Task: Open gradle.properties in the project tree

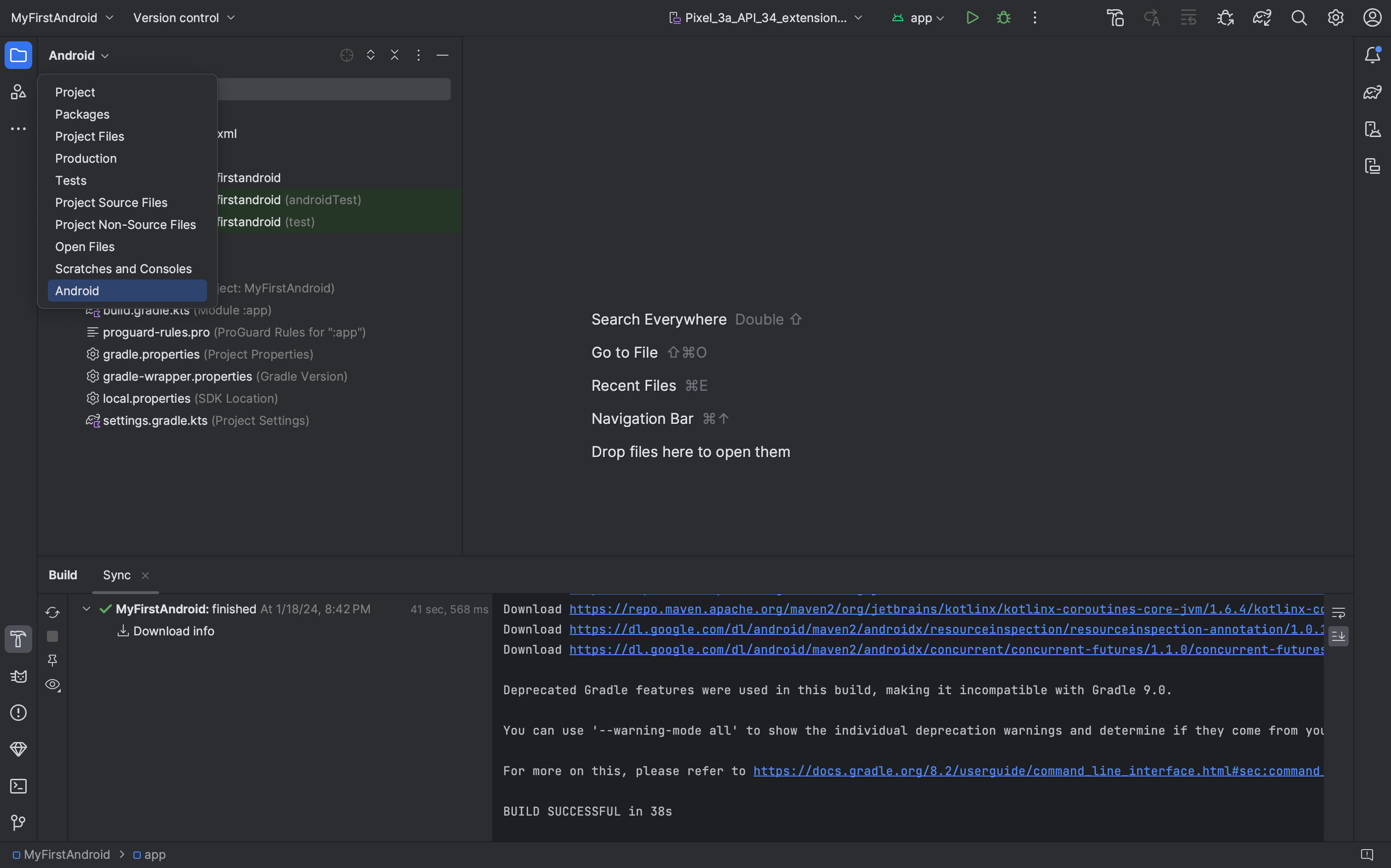Action: pos(151,354)
